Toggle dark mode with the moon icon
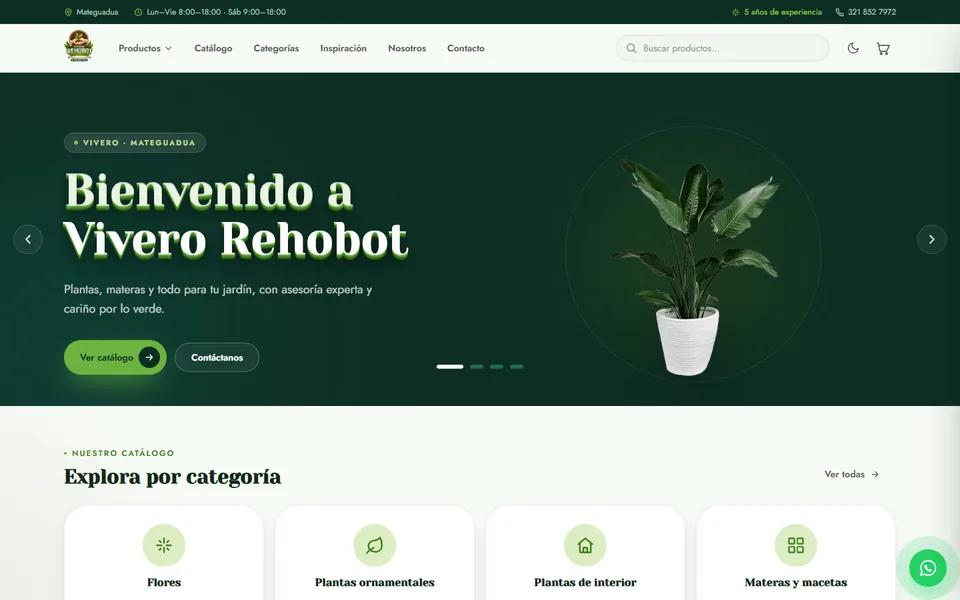 coord(853,48)
